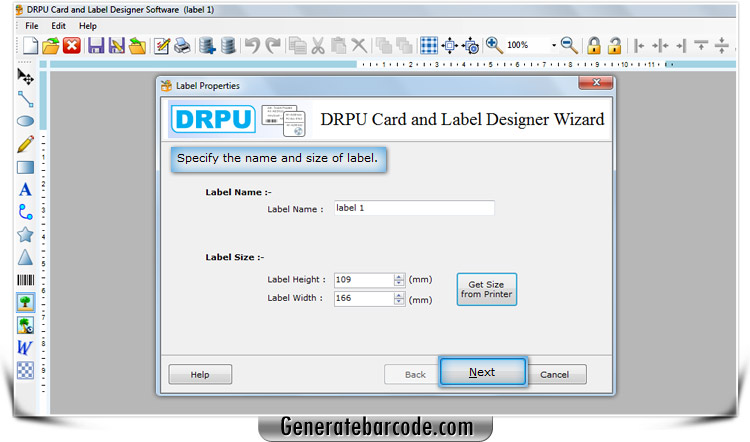The image size is (750, 442).
Task: Click the zoom in magnifier icon
Action: pyautogui.click(x=494, y=45)
